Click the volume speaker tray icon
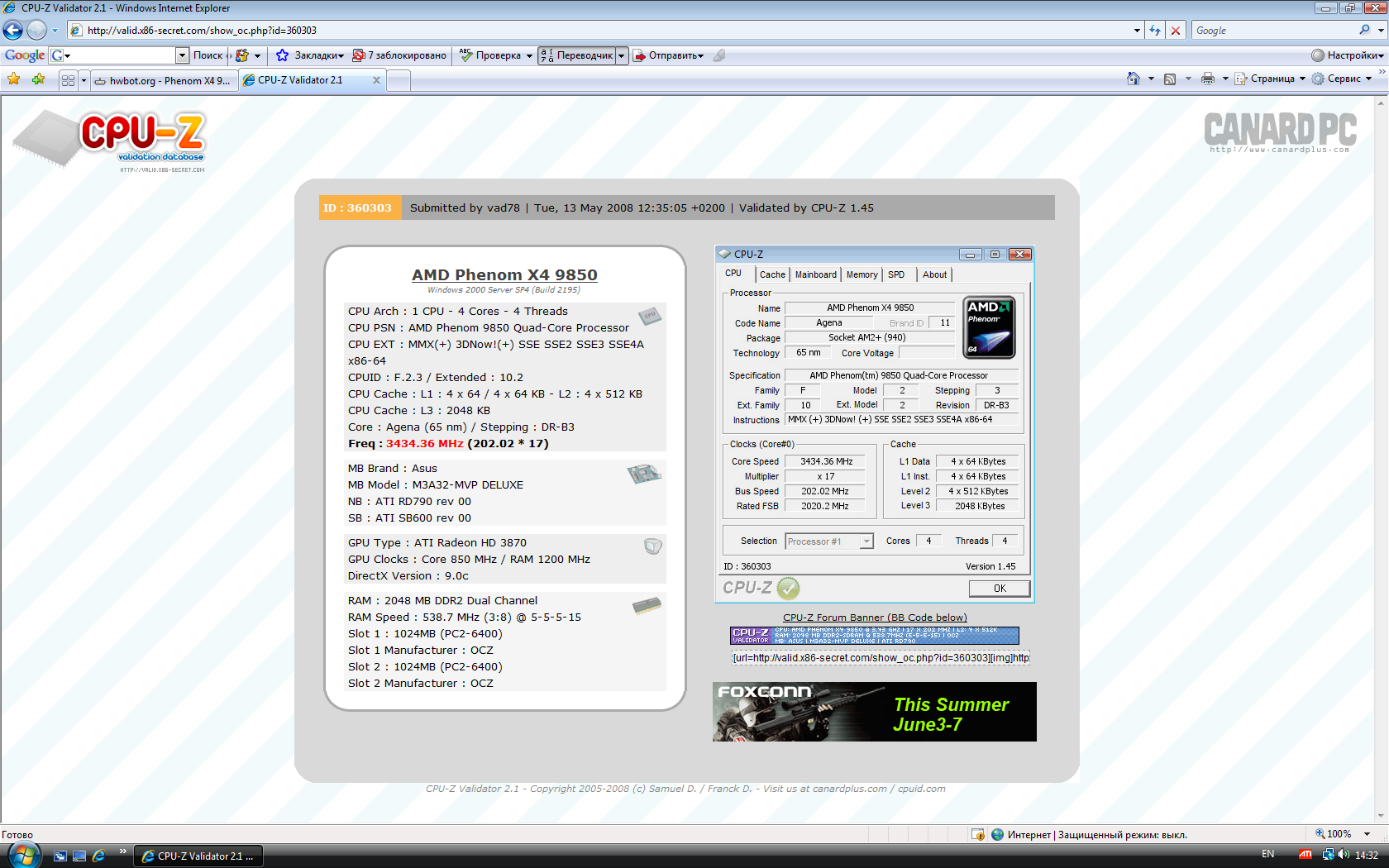The image size is (1389, 868). (x=1343, y=855)
